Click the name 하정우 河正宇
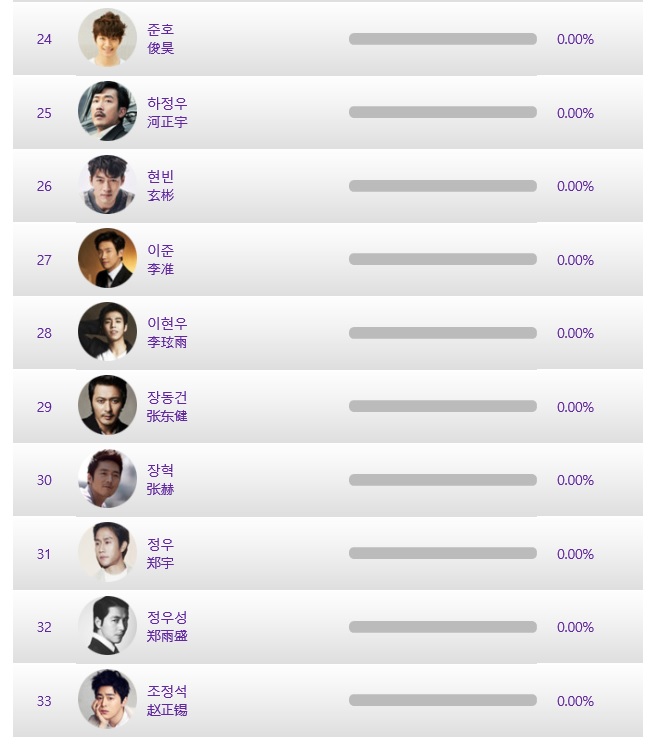The height and width of the screenshot is (747, 654). coord(167,112)
